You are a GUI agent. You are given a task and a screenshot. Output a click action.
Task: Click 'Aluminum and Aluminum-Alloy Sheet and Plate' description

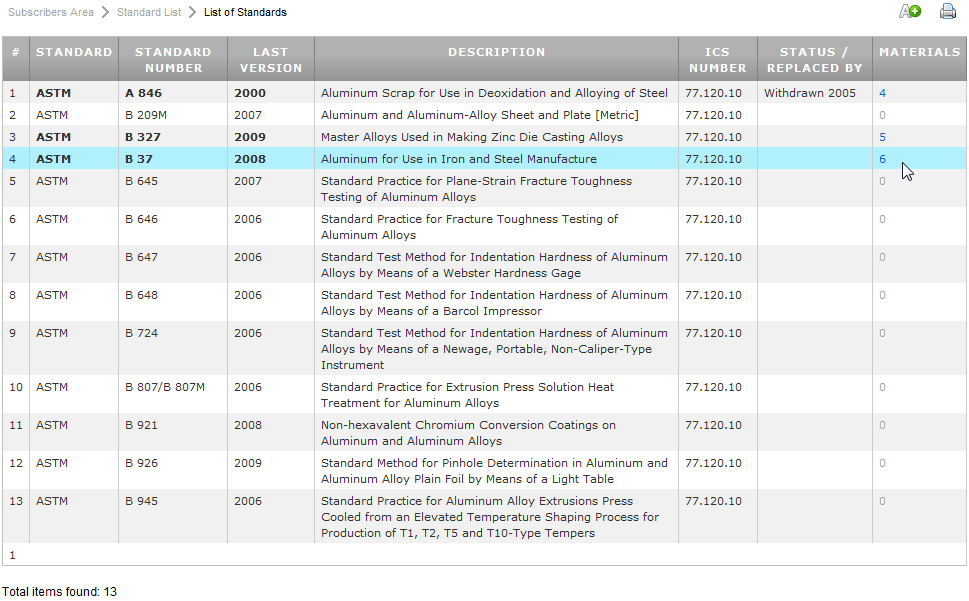(480, 116)
